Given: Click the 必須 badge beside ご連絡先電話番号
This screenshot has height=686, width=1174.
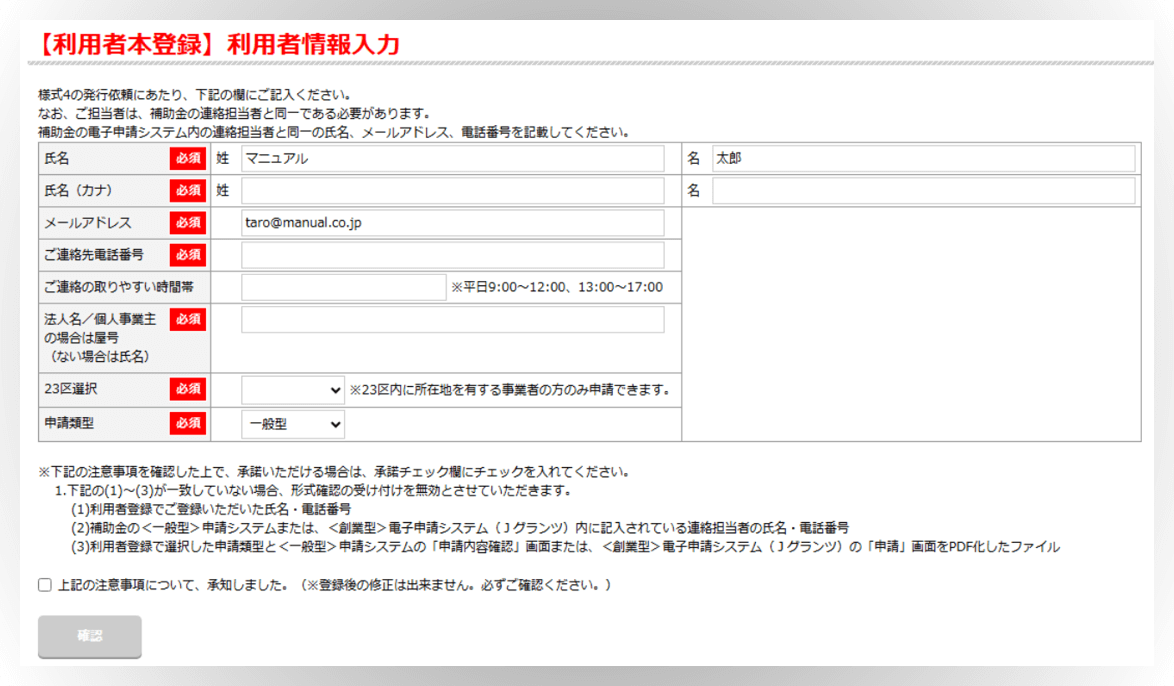Looking at the screenshot, I should pos(188,255).
